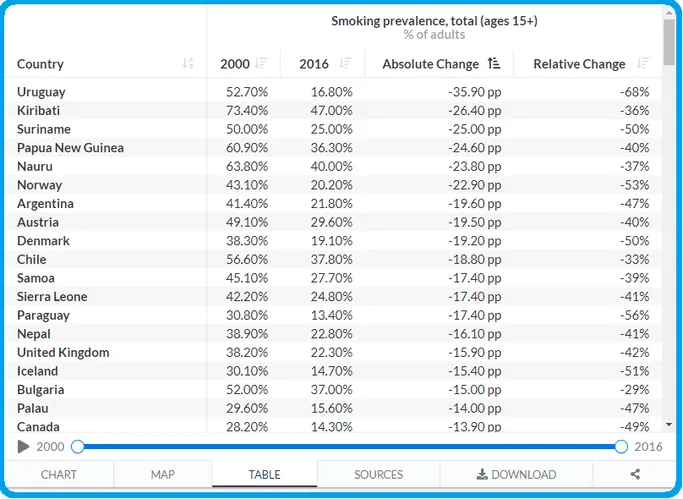Screen dimensions: 683x499
Task: Click the 2016 end-year slider handle
Action: pos(621,447)
